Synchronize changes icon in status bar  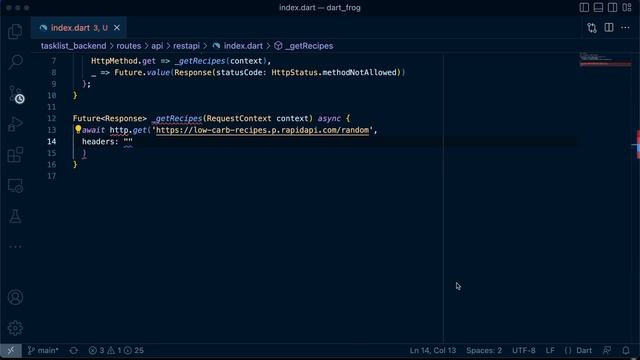click(73, 350)
